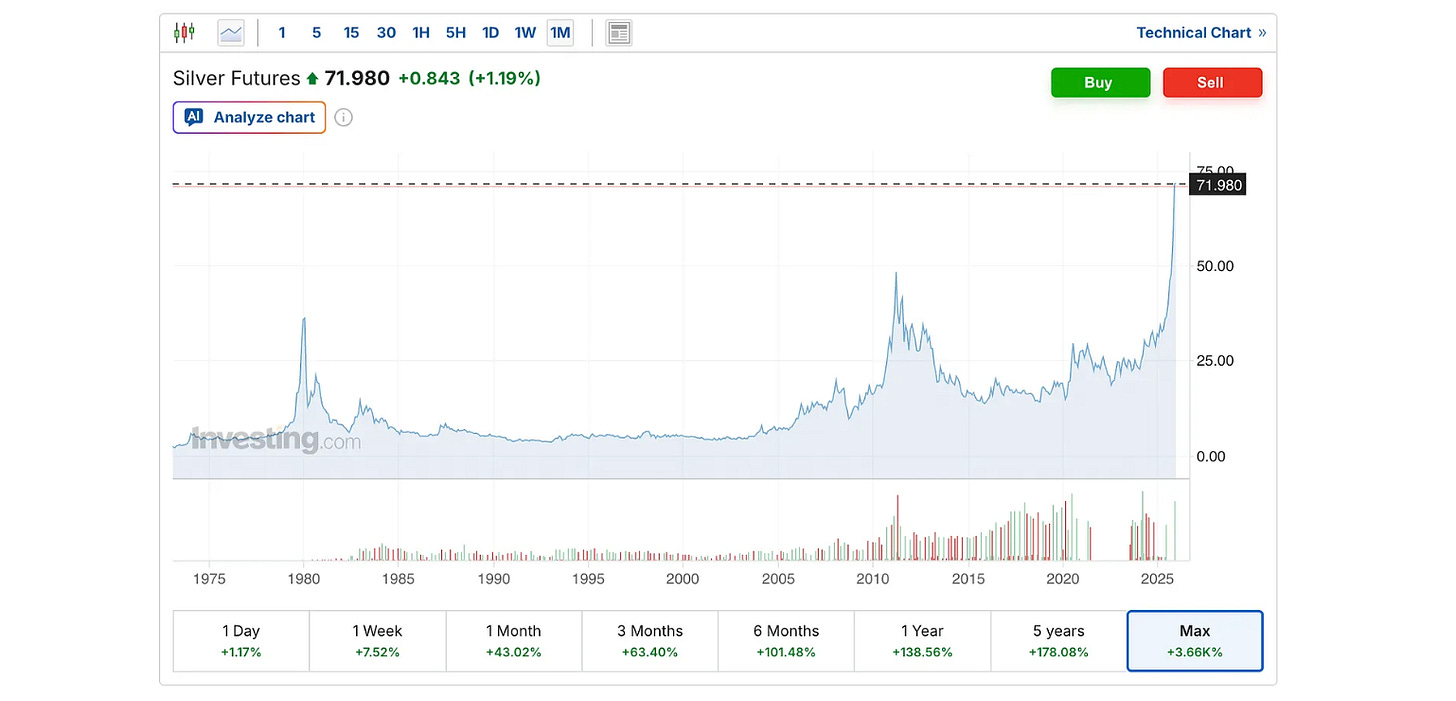The image size is (1456, 701).
Task: Choose the 1H interval
Action: (x=421, y=33)
